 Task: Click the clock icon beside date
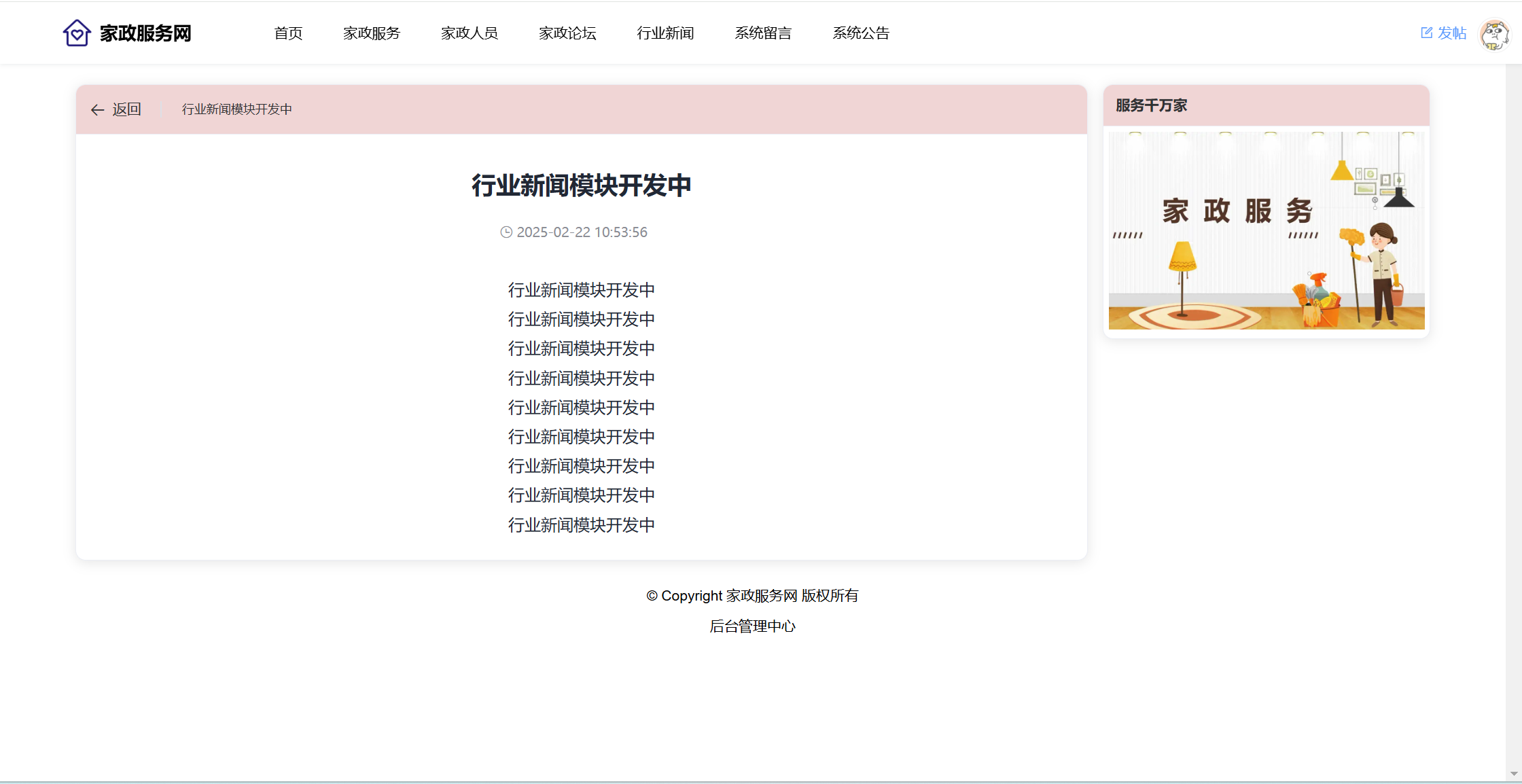(506, 232)
